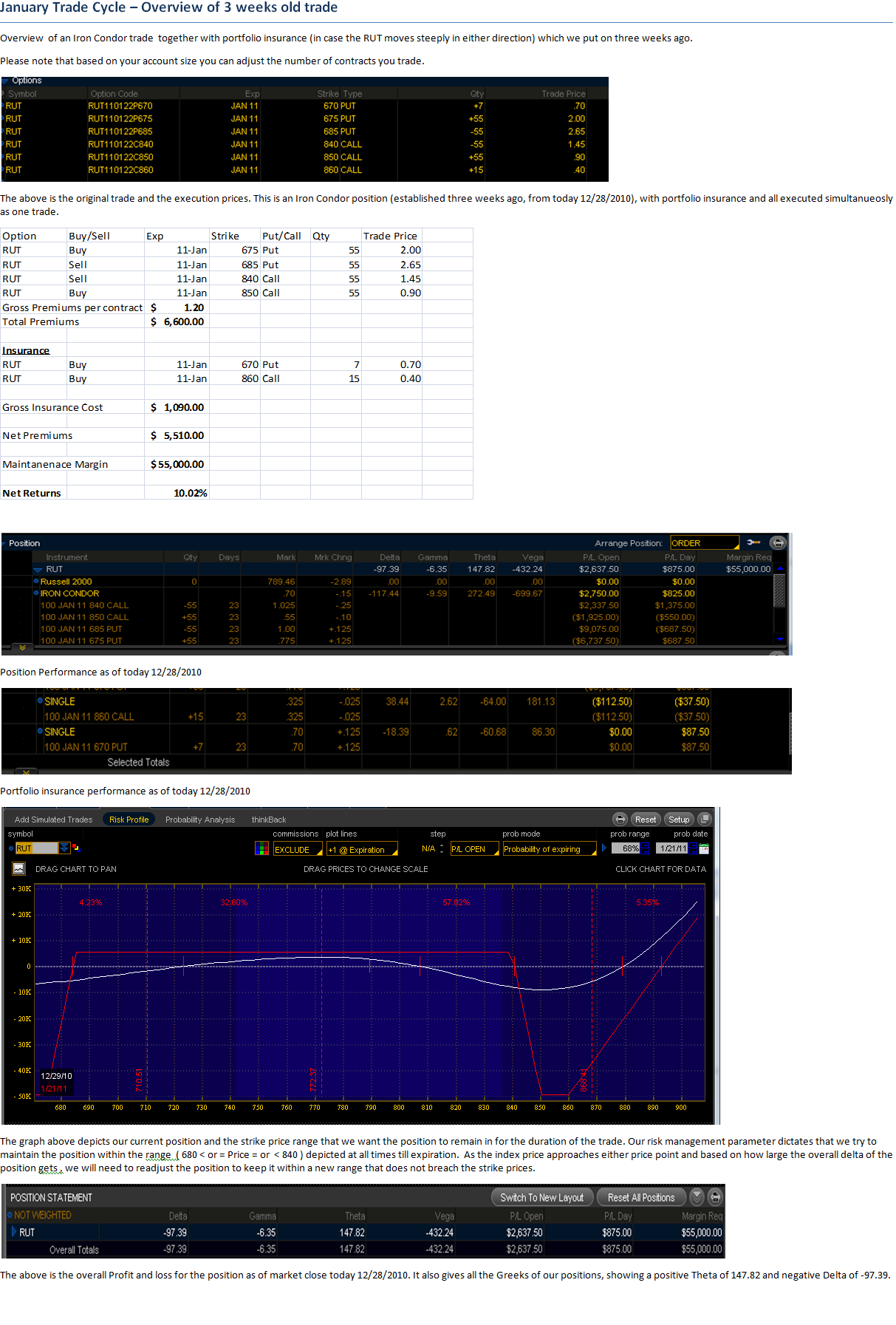Viewport: 896px width, 1325px height.
Task: Click the print icon in Position Statement header
Action: [x=714, y=1196]
